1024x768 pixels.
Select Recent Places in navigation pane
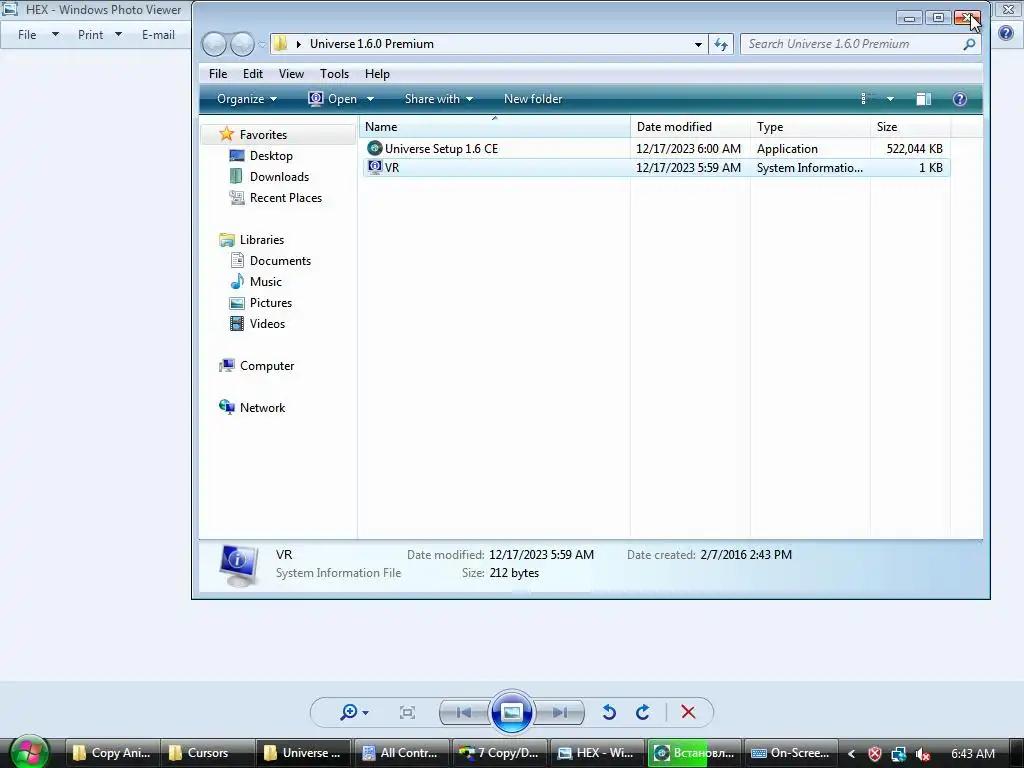(x=285, y=197)
